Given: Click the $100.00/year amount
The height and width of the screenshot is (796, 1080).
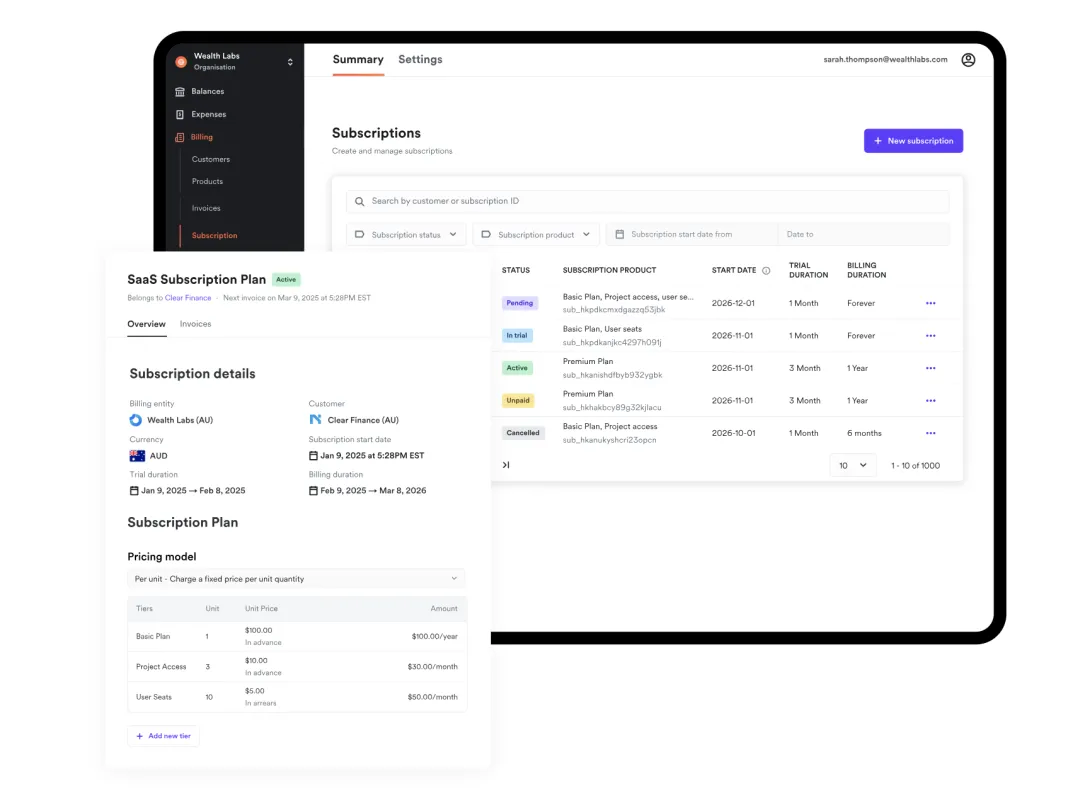Looking at the screenshot, I should tap(435, 636).
